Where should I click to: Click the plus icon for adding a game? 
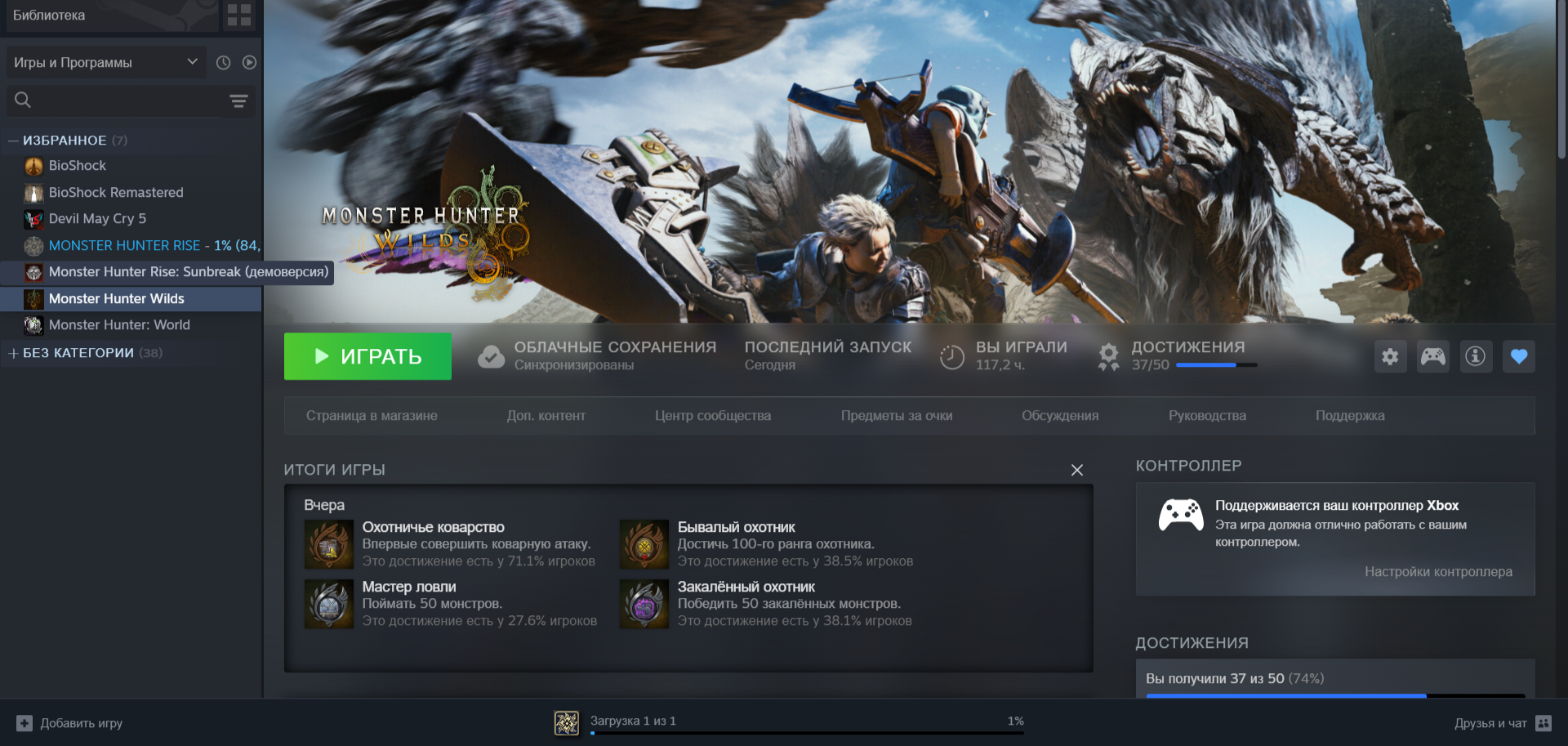[x=24, y=723]
